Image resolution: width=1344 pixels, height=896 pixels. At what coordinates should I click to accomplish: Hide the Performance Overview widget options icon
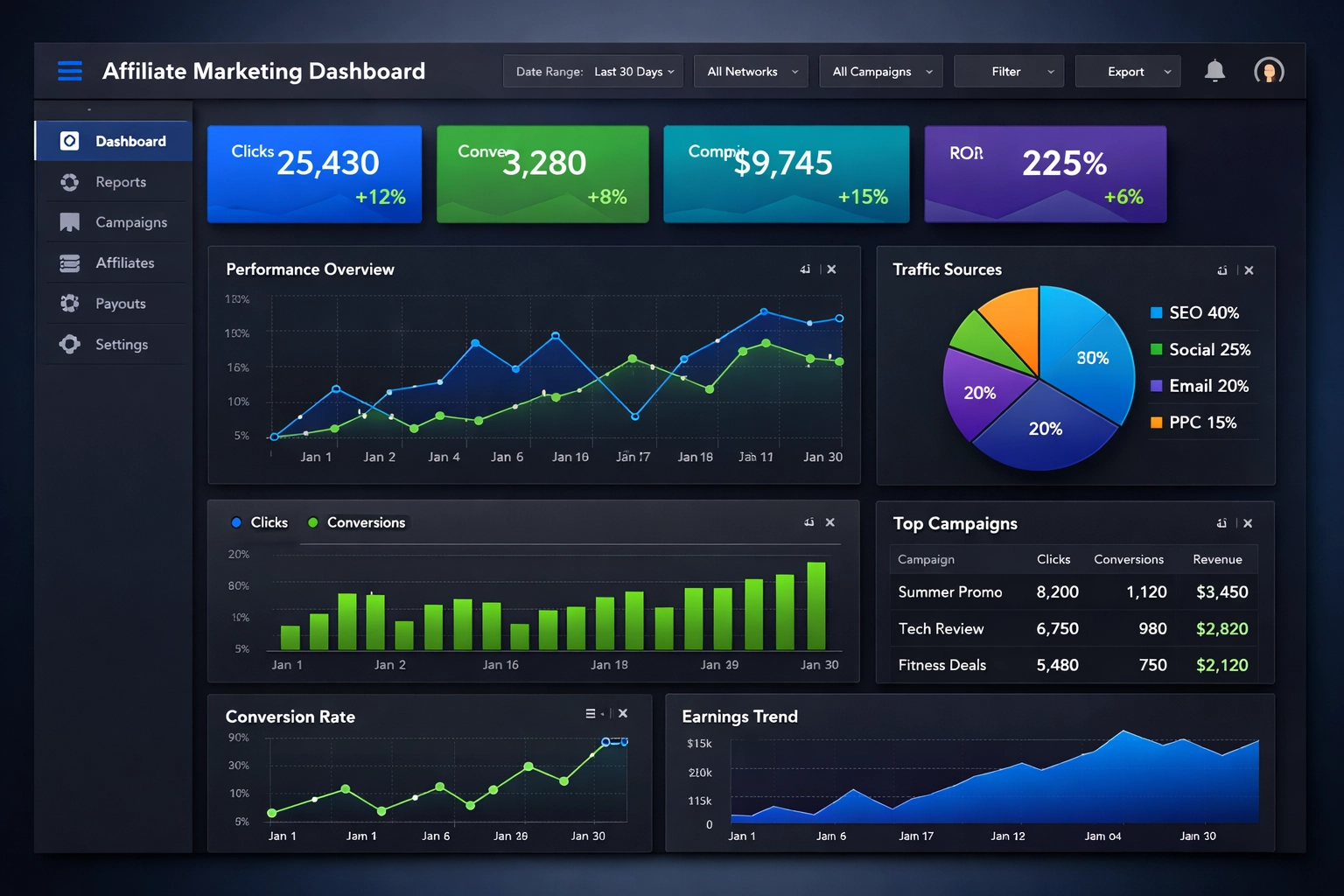pyautogui.click(x=804, y=269)
